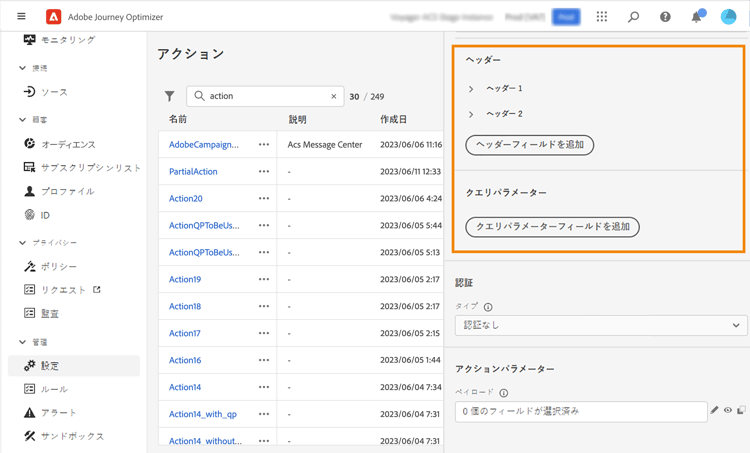Open the apps grid switcher

pos(602,17)
